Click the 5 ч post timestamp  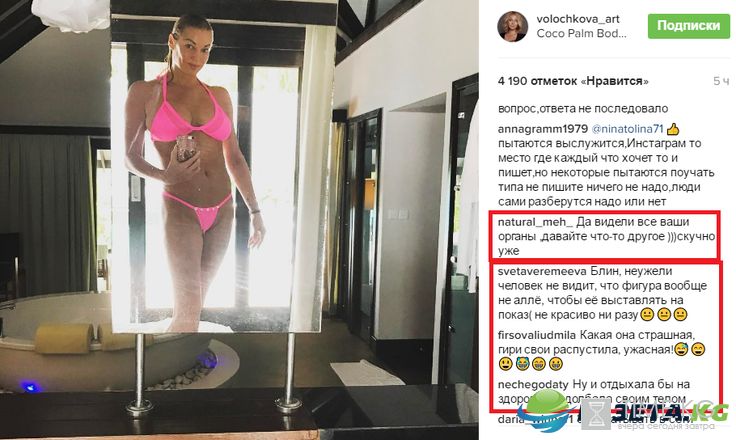click(721, 81)
